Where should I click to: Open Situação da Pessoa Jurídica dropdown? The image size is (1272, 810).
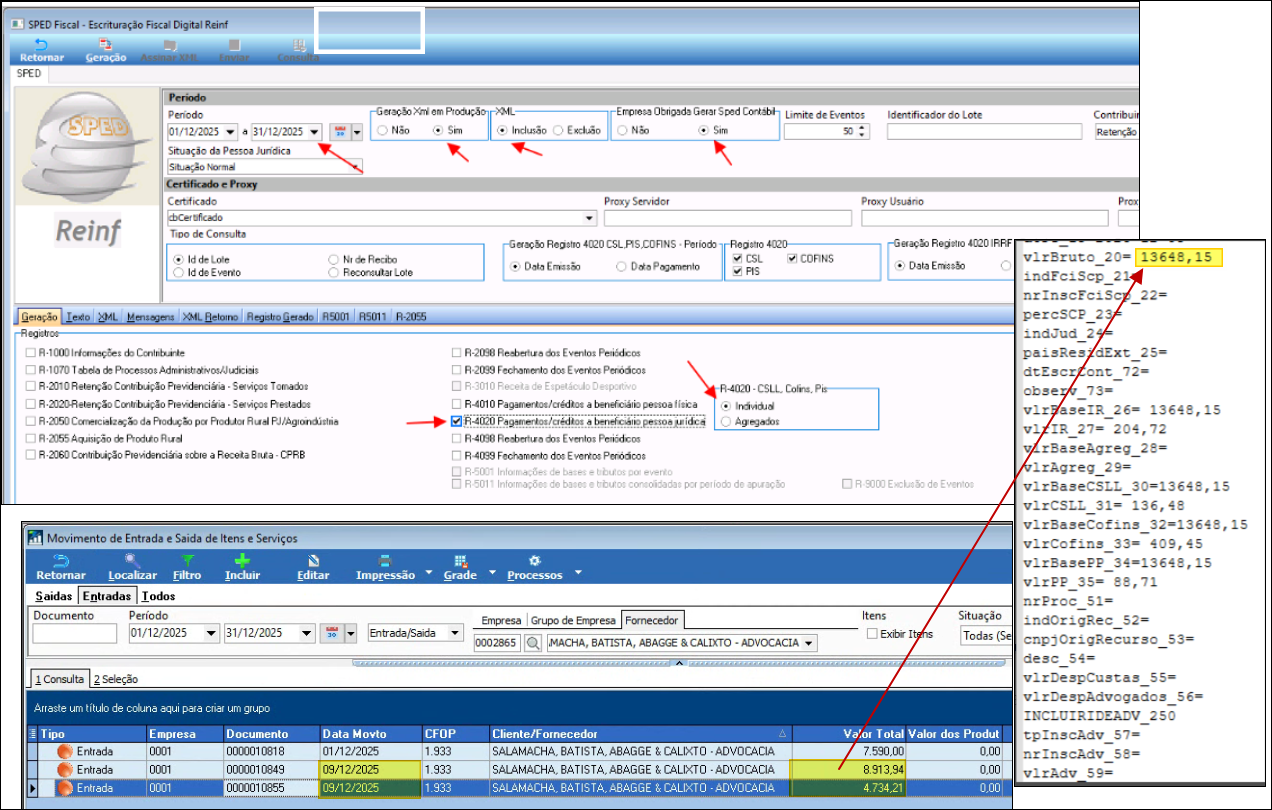[355, 167]
